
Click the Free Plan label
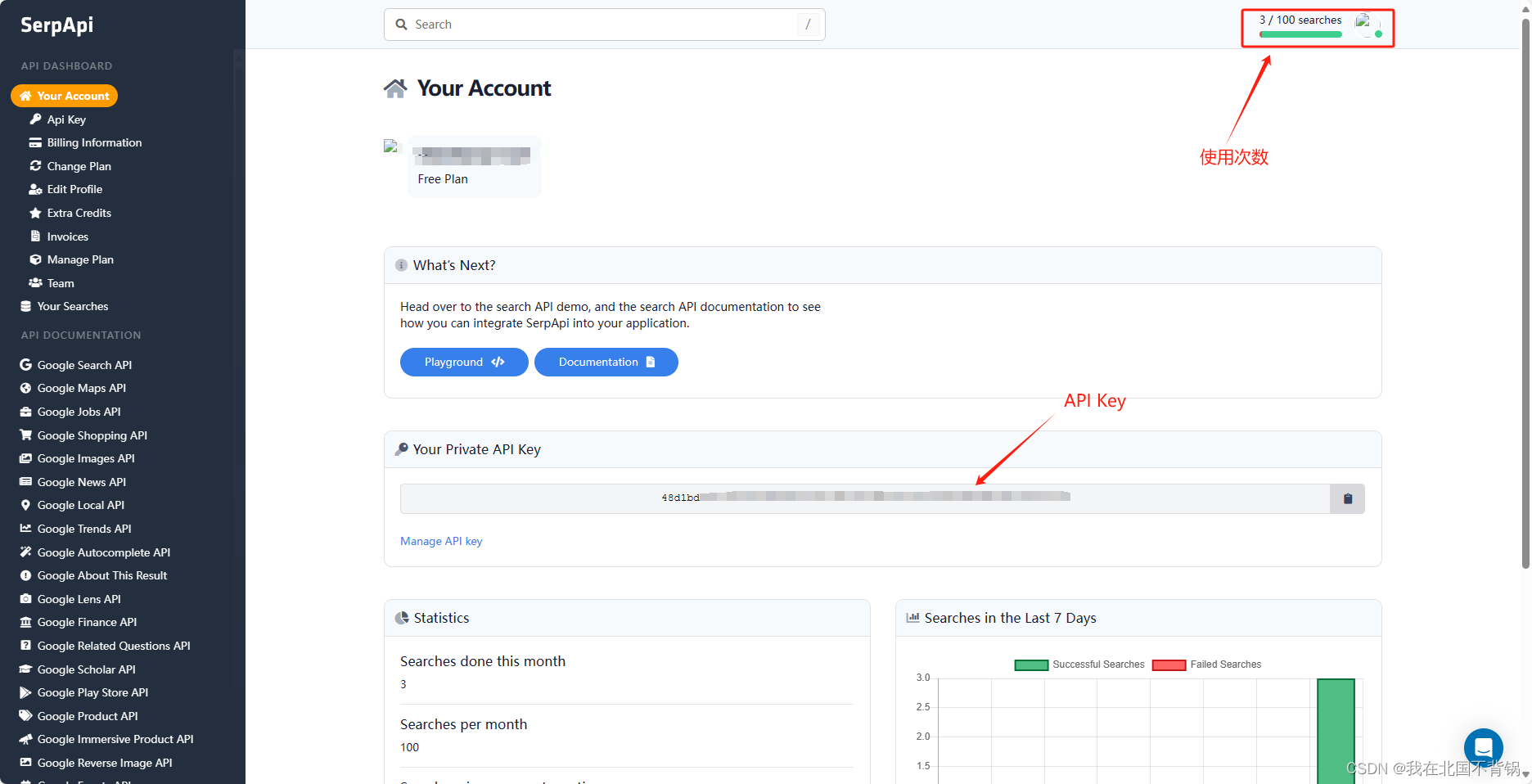coord(443,179)
